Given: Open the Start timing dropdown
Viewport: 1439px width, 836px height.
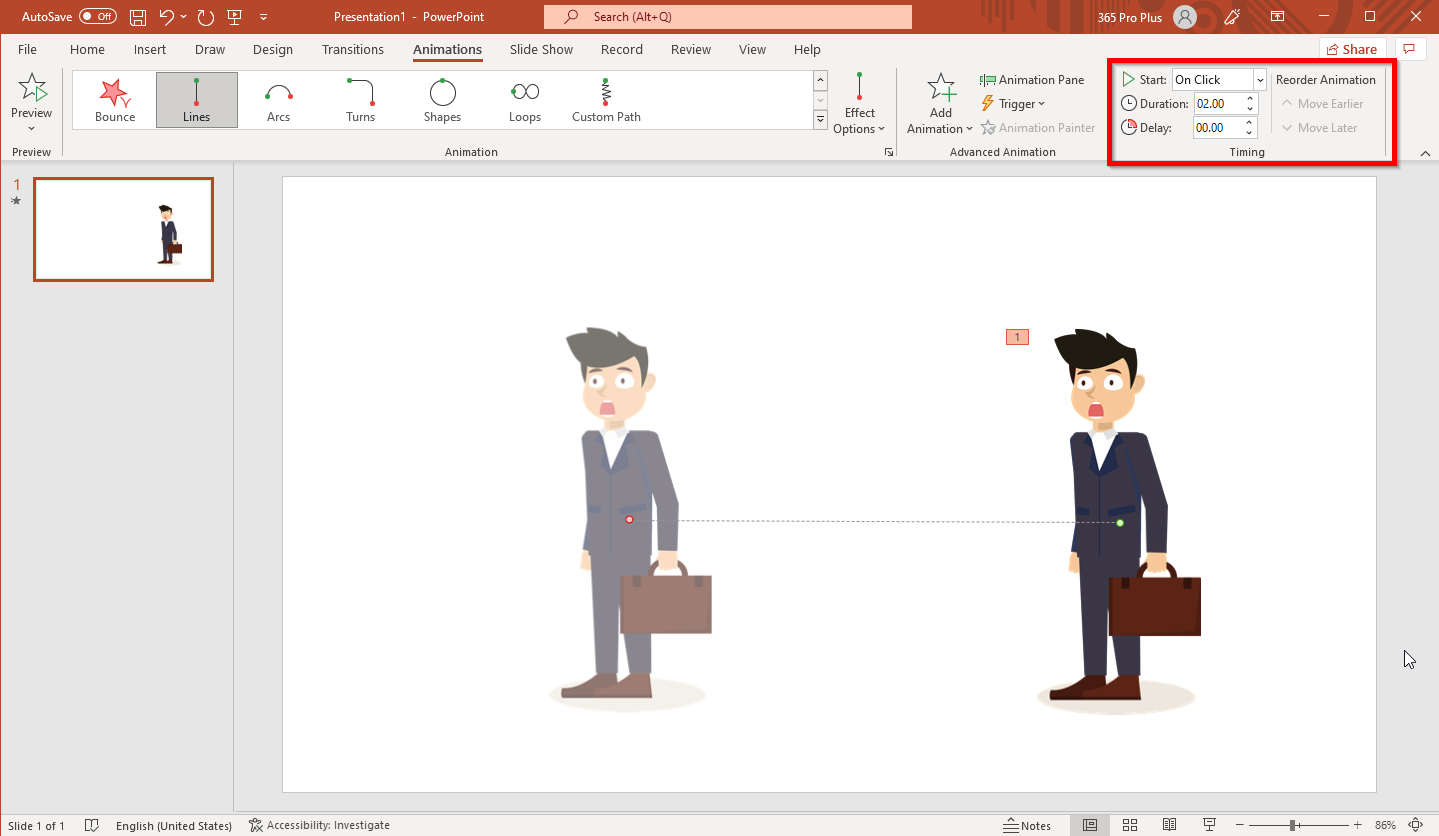Looking at the screenshot, I should click(x=1259, y=79).
